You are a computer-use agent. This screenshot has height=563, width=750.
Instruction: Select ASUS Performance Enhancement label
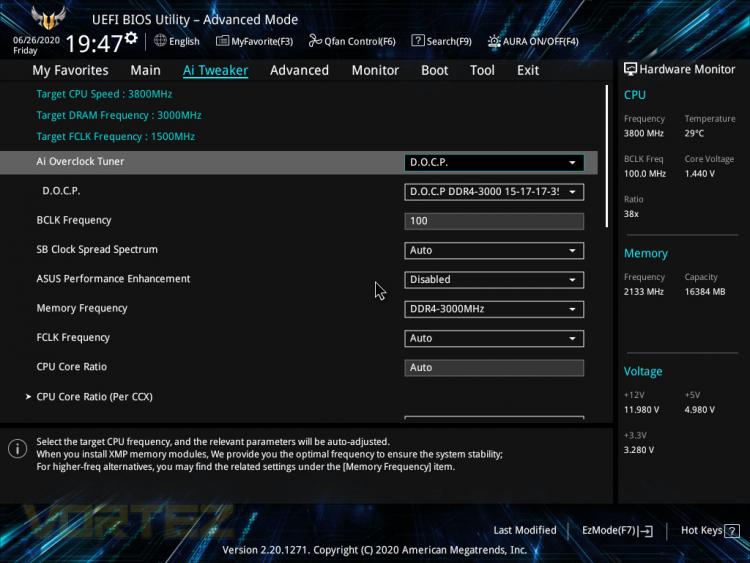tap(113, 278)
